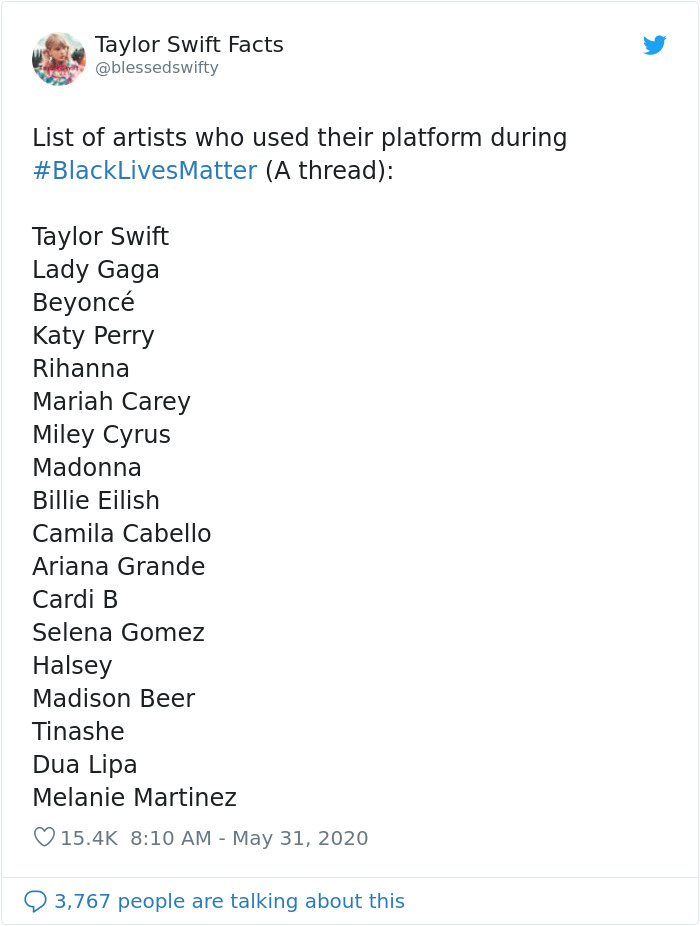
Task: Click the "Dua Lipa" line
Action: 85,765
